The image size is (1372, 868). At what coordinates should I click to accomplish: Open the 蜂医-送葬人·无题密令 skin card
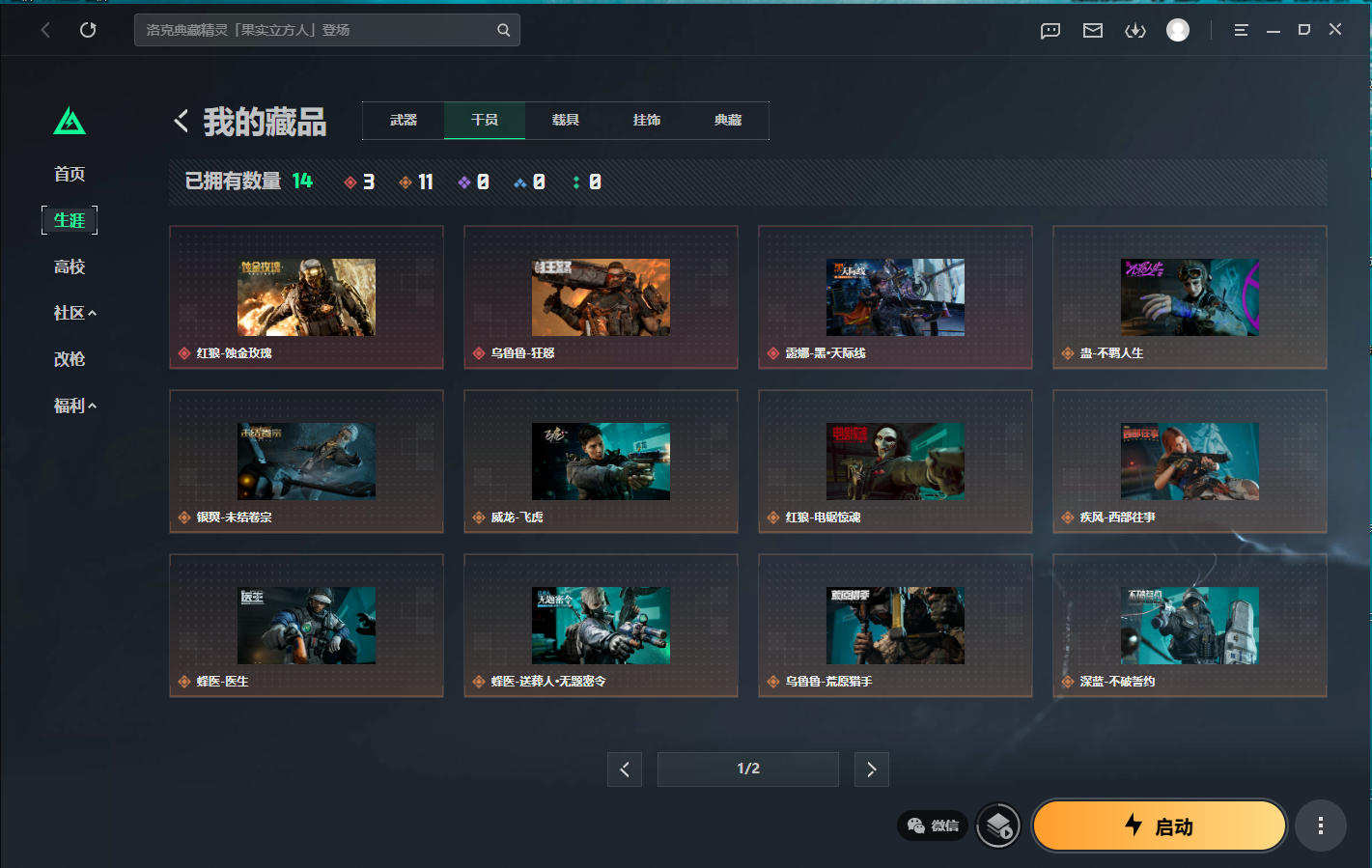(x=601, y=626)
